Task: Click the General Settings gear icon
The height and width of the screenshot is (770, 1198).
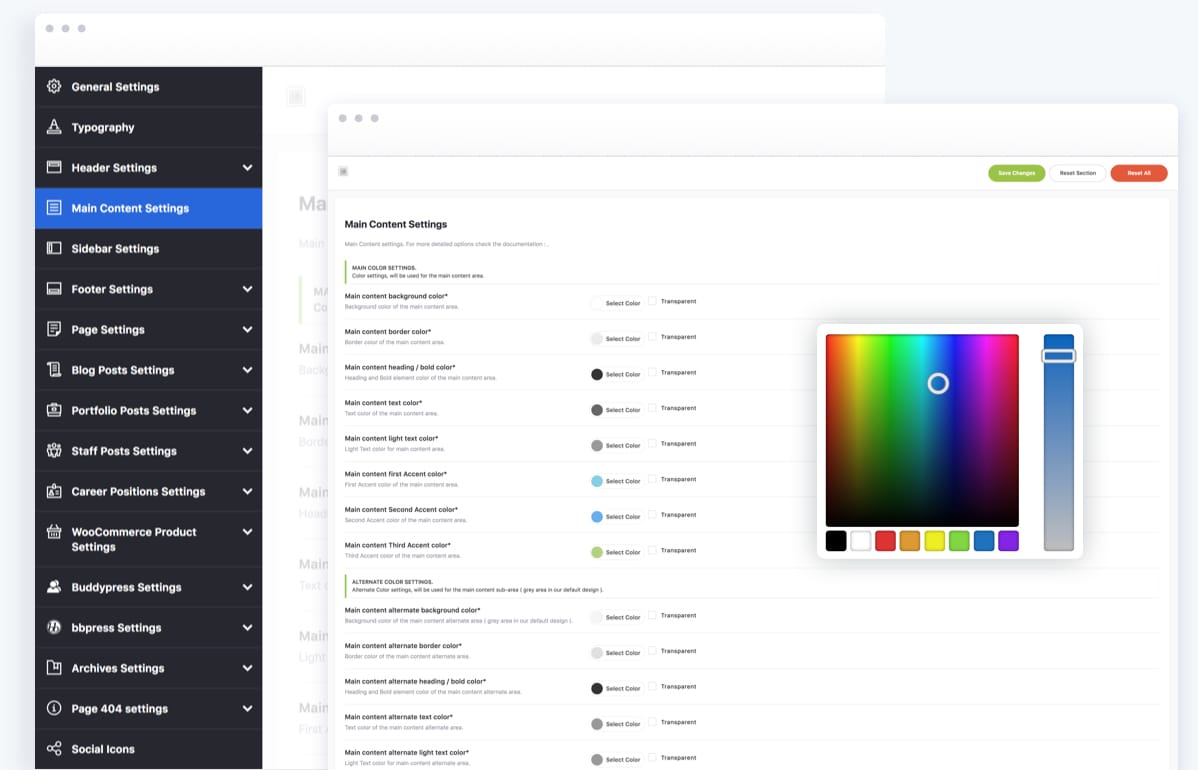Action: coord(54,87)
